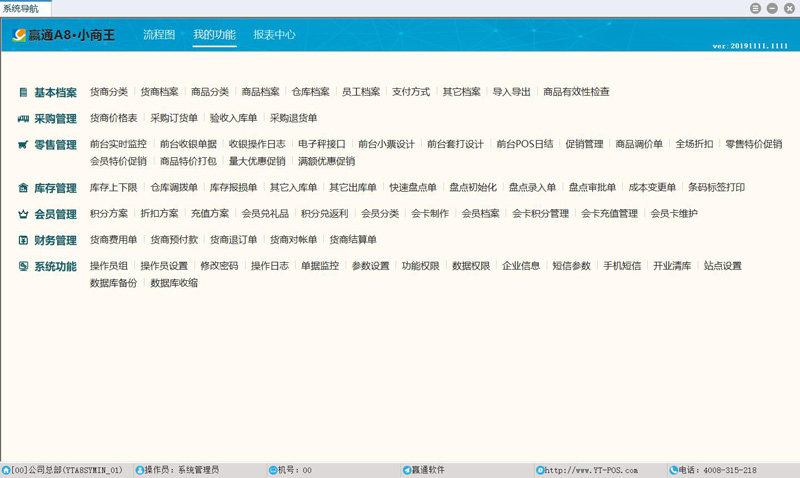The height and width of the screenshot is (478, 800).
Task: Click the 零售管理 shopping cart icon
Action: 23,145
